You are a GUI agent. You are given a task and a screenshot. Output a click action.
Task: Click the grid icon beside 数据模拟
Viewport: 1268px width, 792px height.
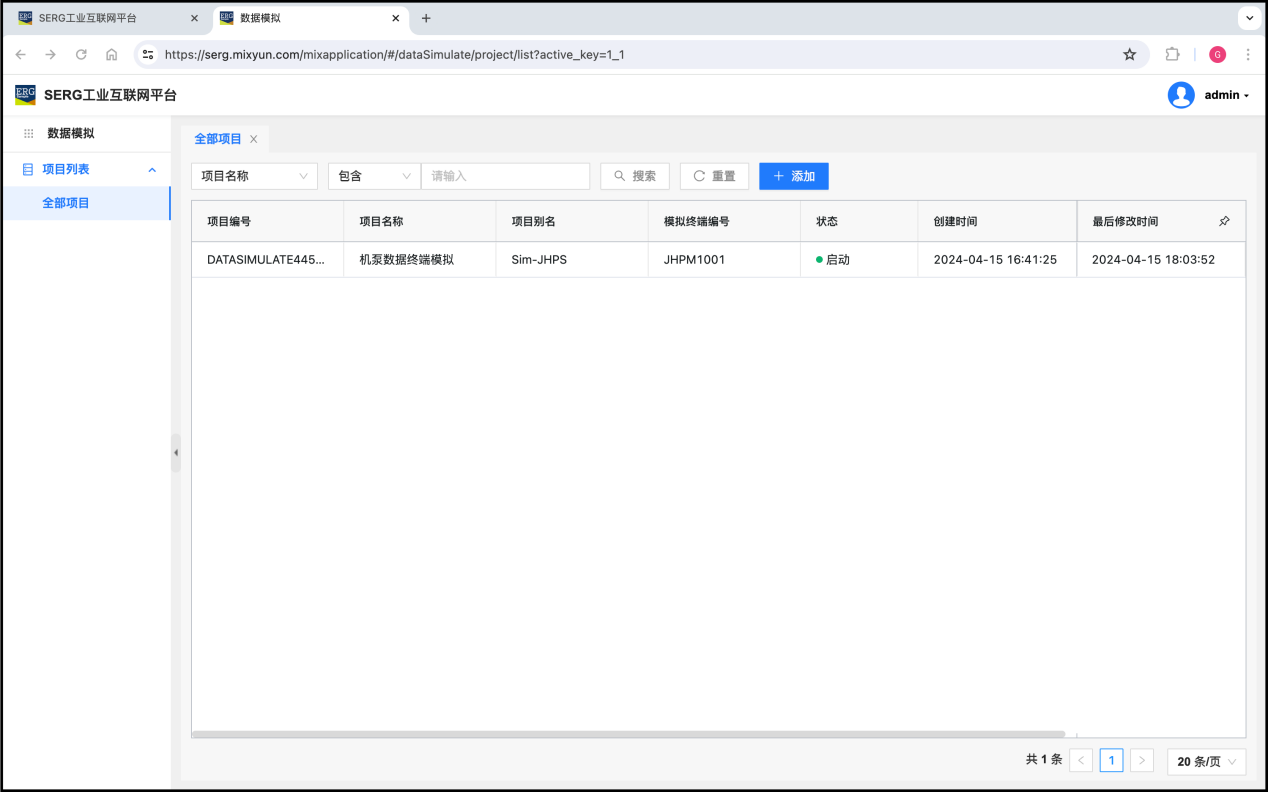point(29,133)
